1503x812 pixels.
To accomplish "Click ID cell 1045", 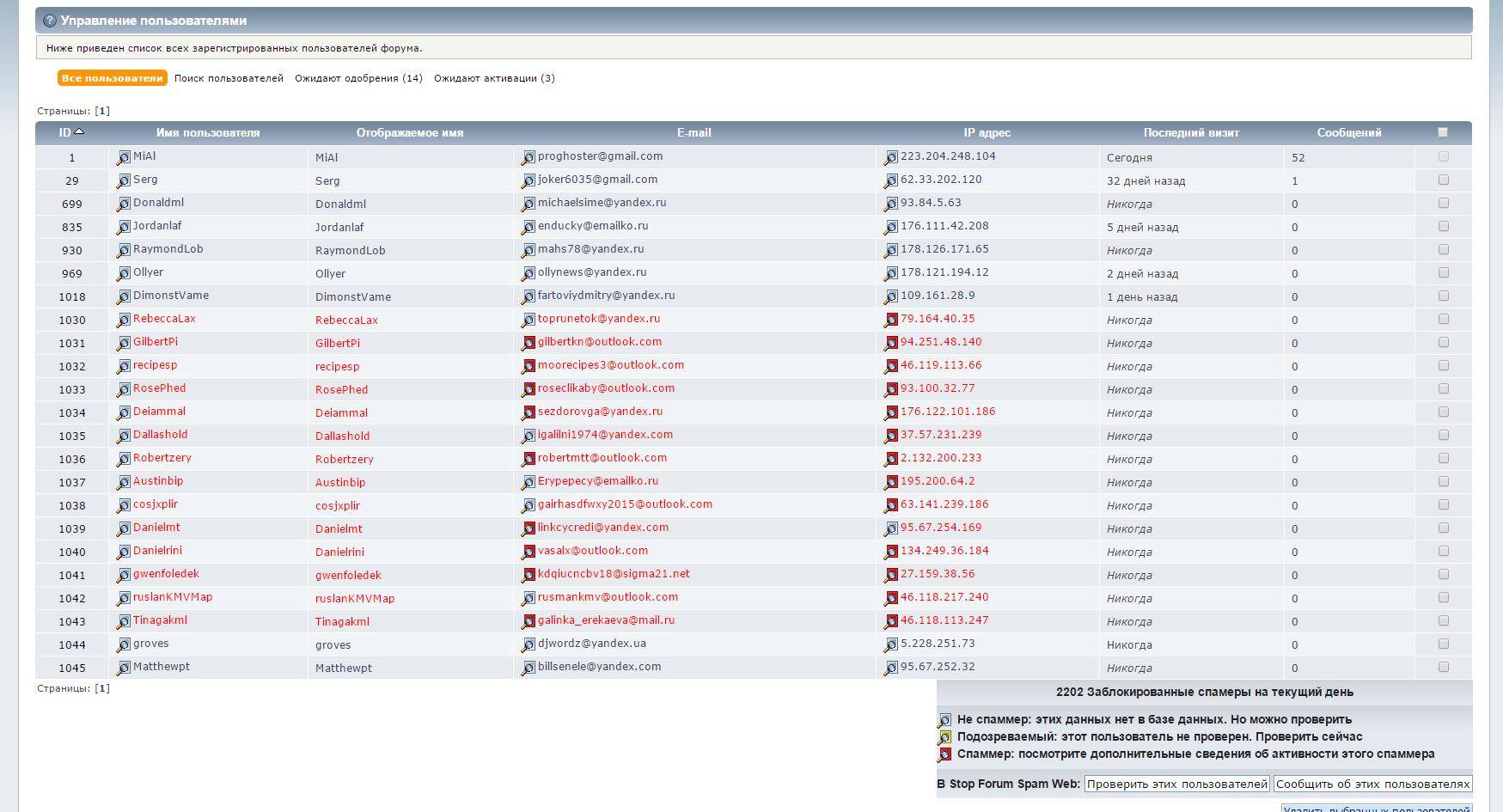I will [72, 669].
